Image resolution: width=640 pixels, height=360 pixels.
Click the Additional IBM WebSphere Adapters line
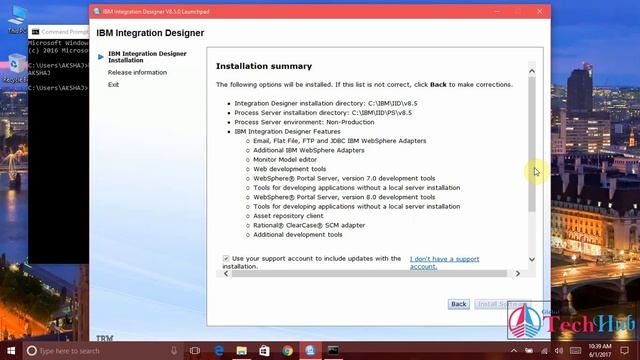tap(309, 150)
